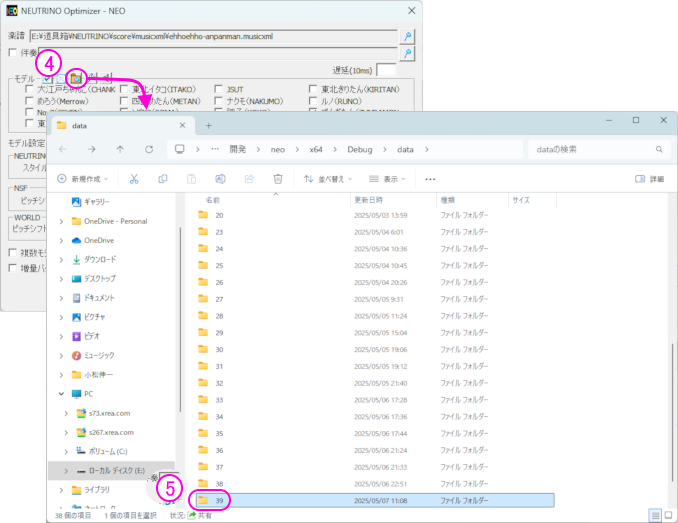
Task: Sort by the サイズ column header
Action: pos(521,200)
